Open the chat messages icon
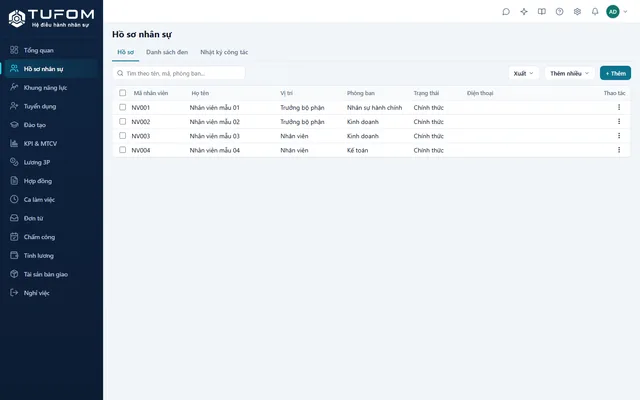Screen dimensions: 640x400 point(506,11)
